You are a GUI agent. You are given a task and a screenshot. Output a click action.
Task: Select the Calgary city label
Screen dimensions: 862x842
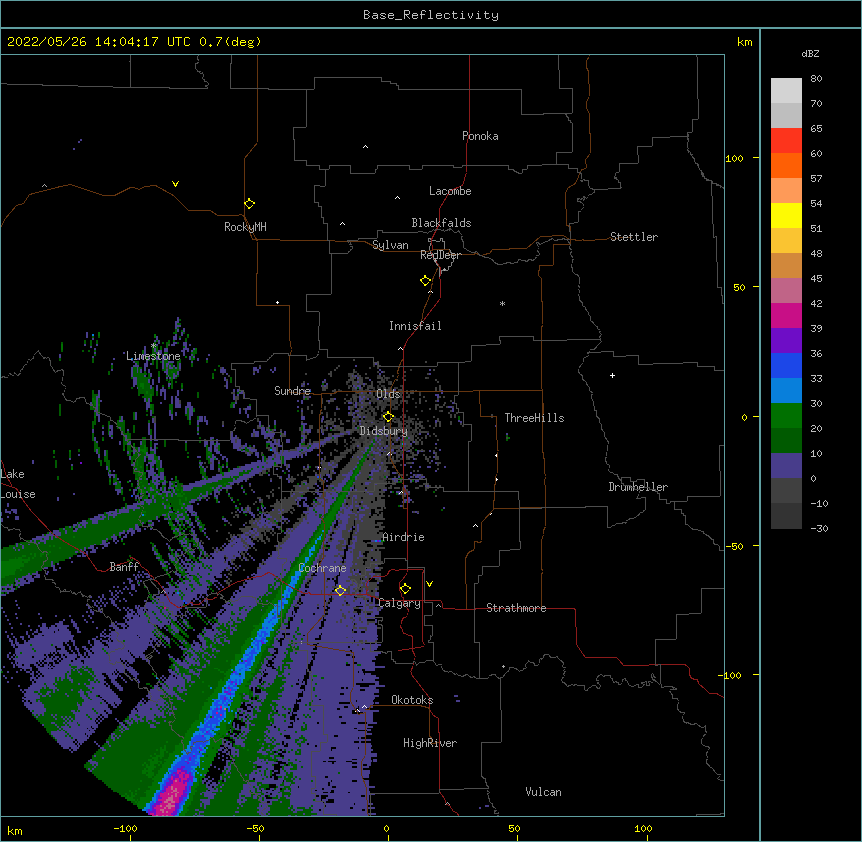[x=399, y=603]
